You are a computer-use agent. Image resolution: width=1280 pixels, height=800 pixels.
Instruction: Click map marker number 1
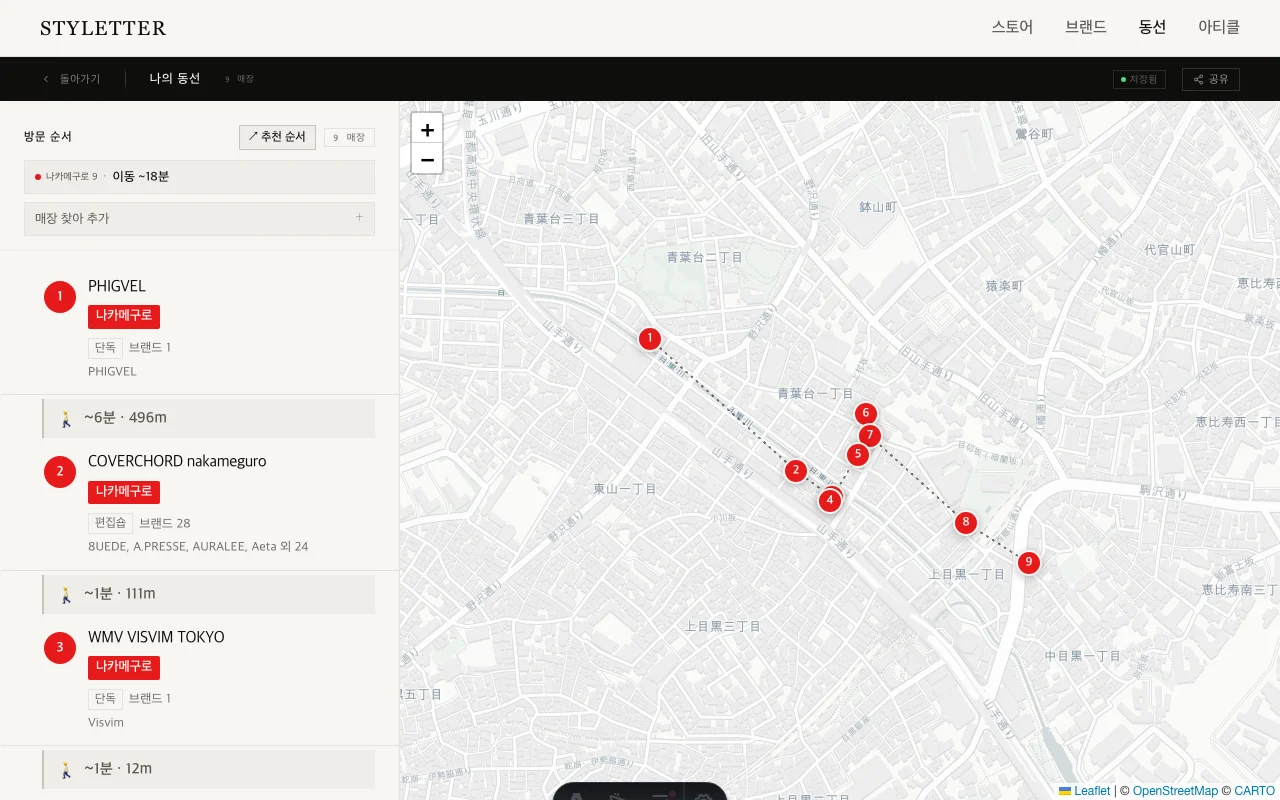650,339
